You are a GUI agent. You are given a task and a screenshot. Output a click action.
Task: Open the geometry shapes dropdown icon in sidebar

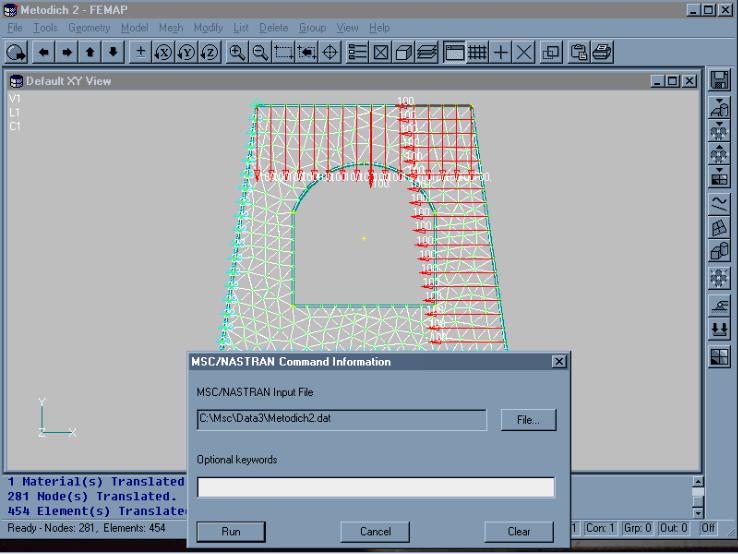(x=719, y=108)
